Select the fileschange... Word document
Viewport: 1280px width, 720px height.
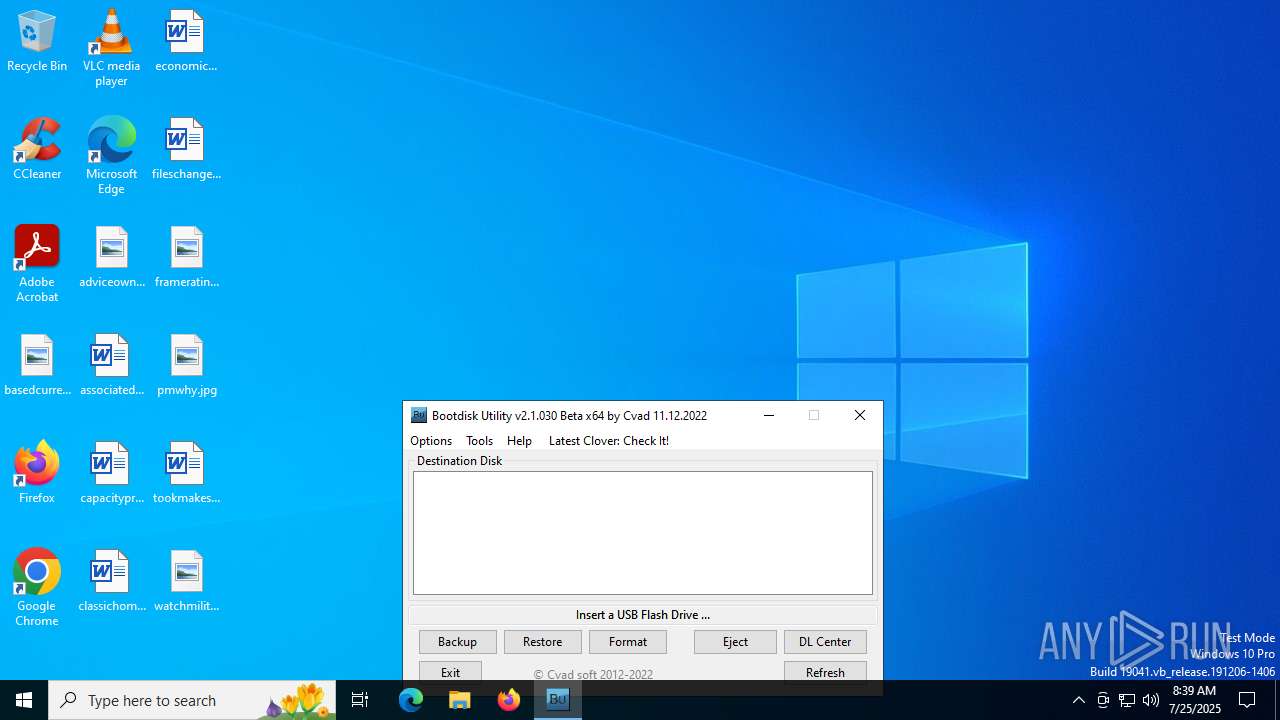[x=186, y=149]
